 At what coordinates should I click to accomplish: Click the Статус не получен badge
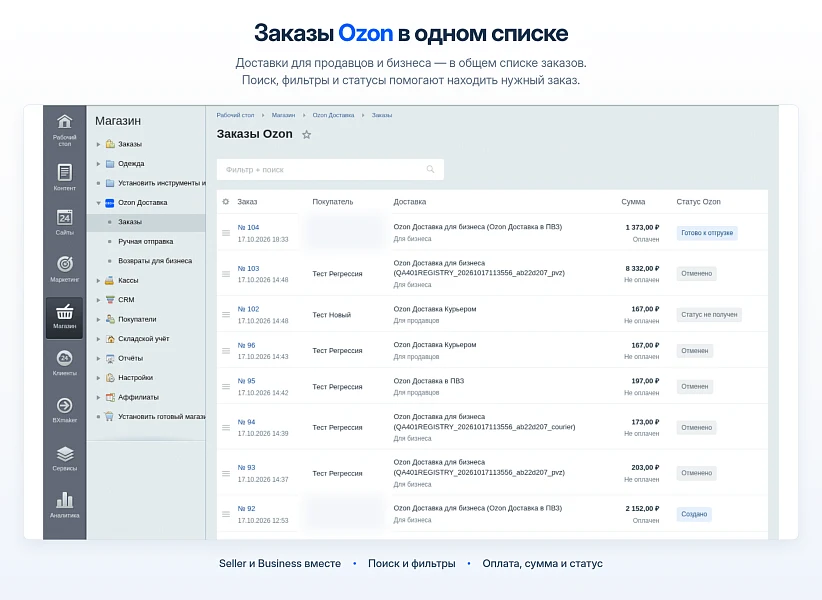(x=709, y=314)
